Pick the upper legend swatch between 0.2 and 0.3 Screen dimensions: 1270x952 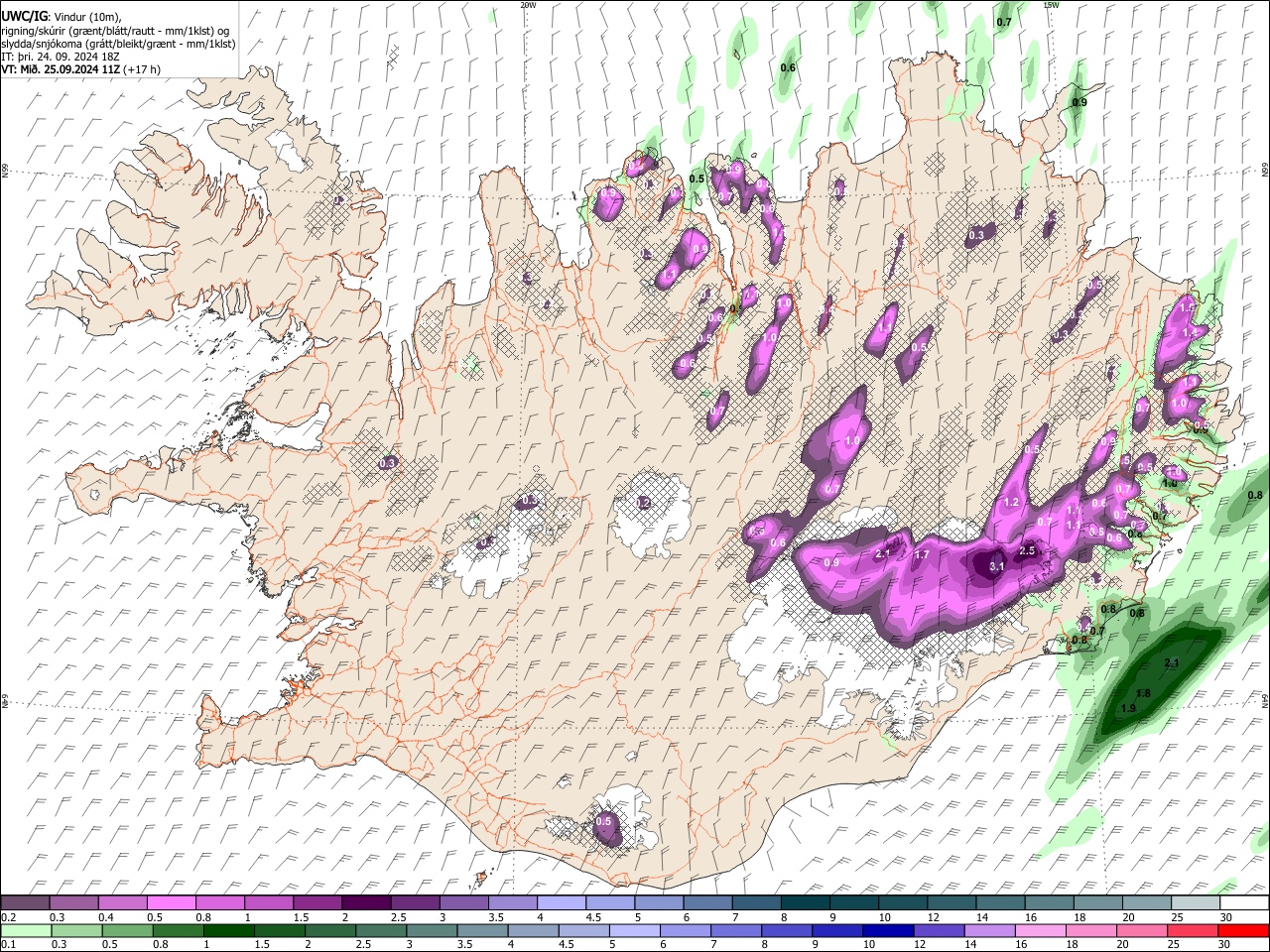click(x=25, y=902)
